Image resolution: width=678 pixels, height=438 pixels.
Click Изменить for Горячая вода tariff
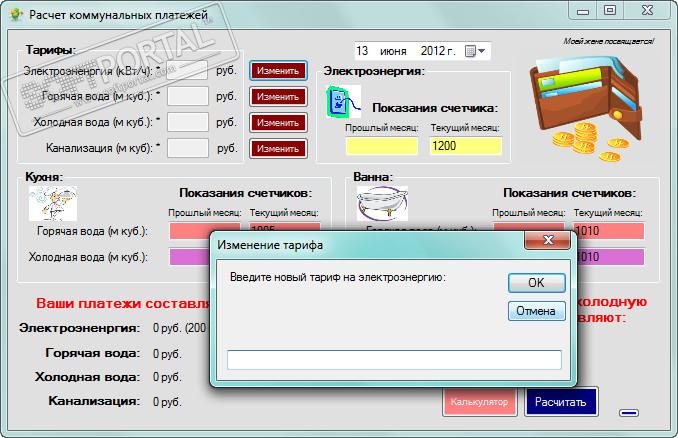click(278, 97)
